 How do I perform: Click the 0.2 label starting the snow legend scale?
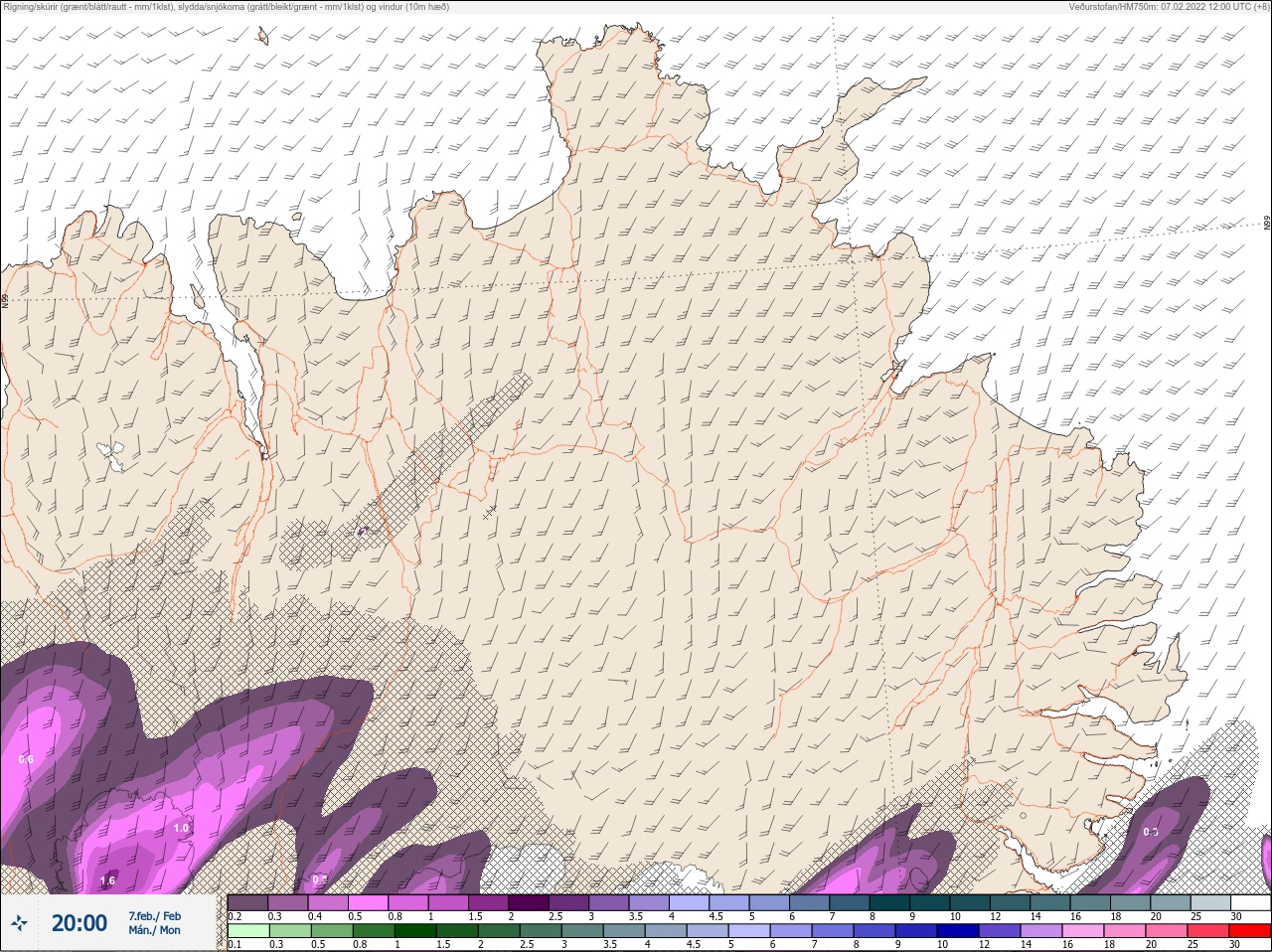[x=235, y=916]
